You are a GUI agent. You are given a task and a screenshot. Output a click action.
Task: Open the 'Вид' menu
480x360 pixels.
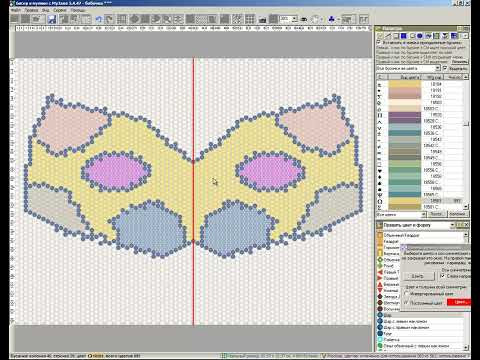[46, 10]
